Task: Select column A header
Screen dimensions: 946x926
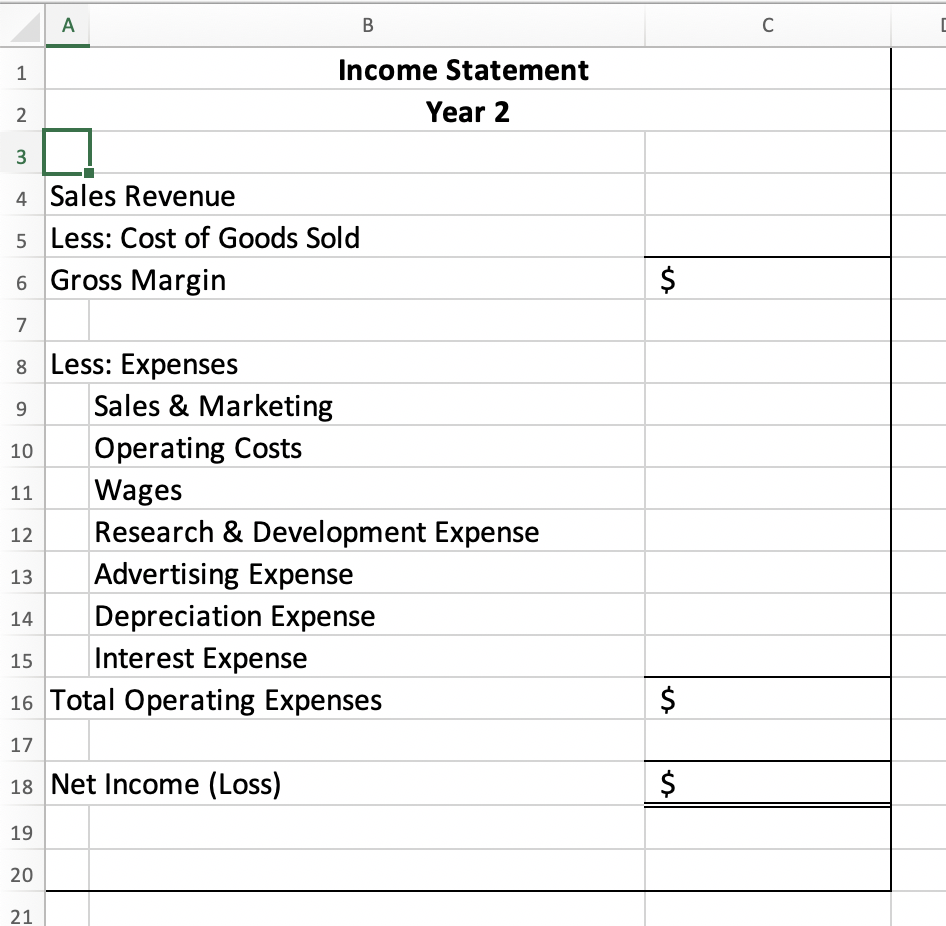Action: click(x=66, y=25)
